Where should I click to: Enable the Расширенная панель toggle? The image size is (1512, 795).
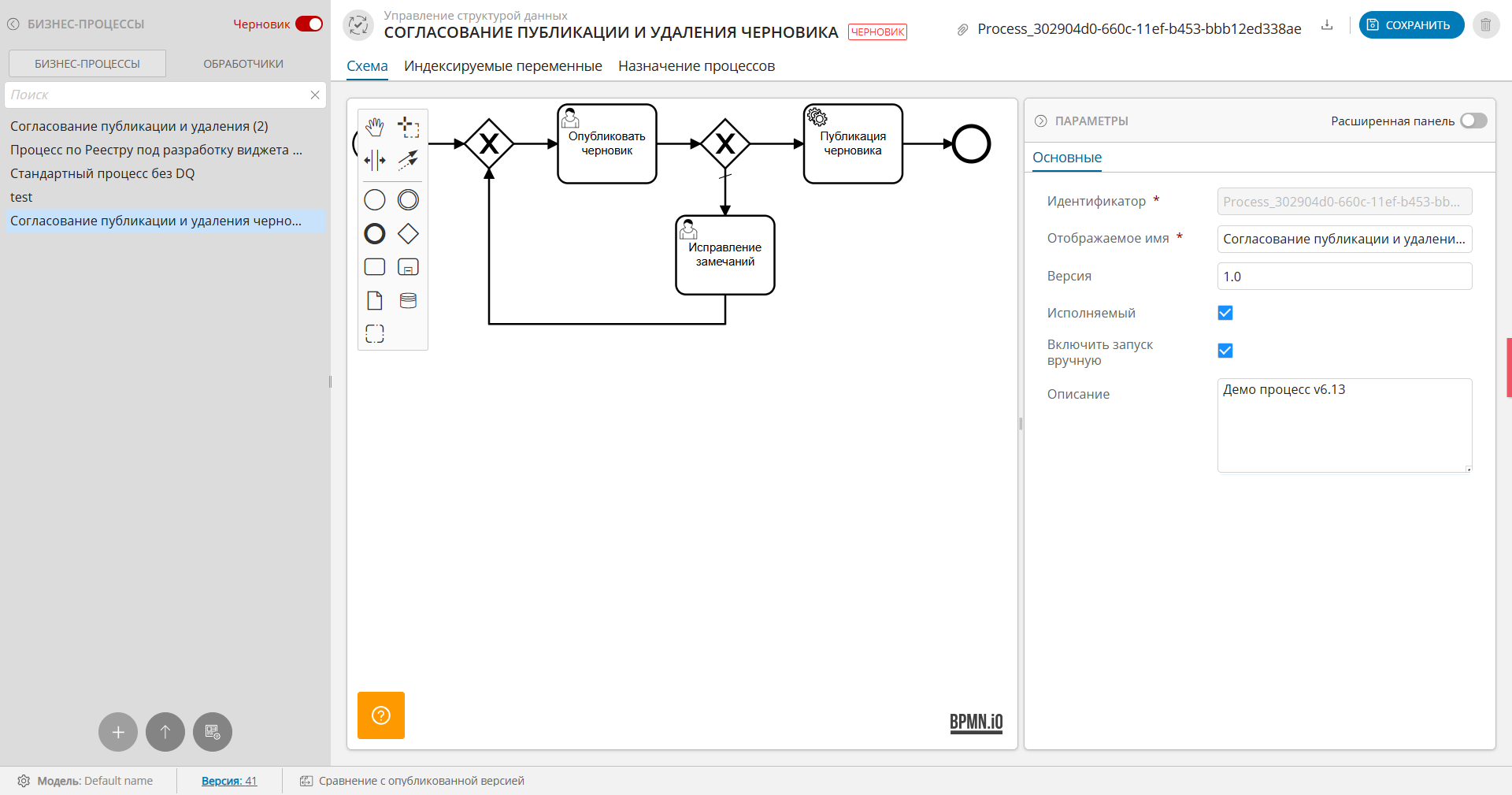point(1473,121)
